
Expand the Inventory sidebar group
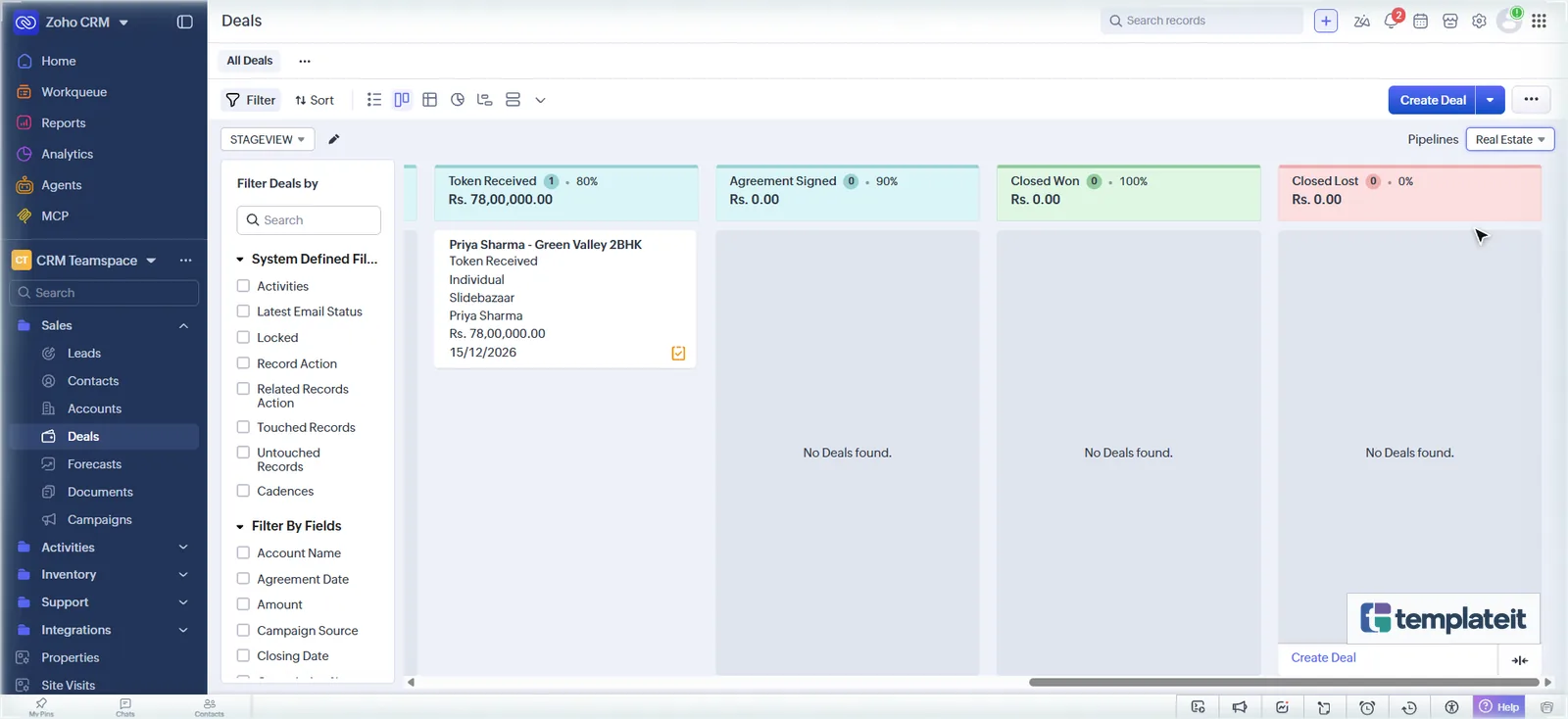[x=183, y=575]
